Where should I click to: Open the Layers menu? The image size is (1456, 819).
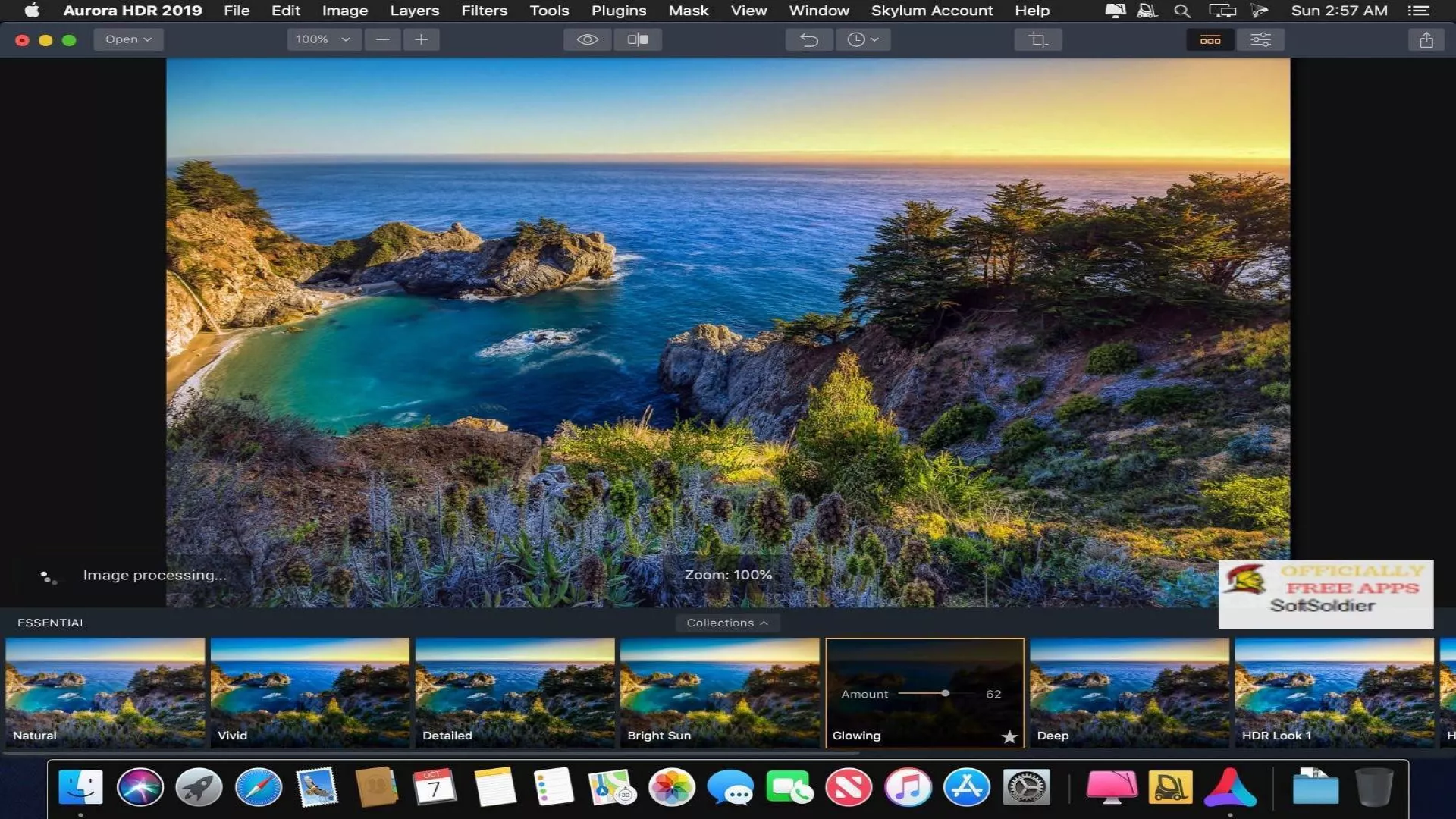pos(414,11)
